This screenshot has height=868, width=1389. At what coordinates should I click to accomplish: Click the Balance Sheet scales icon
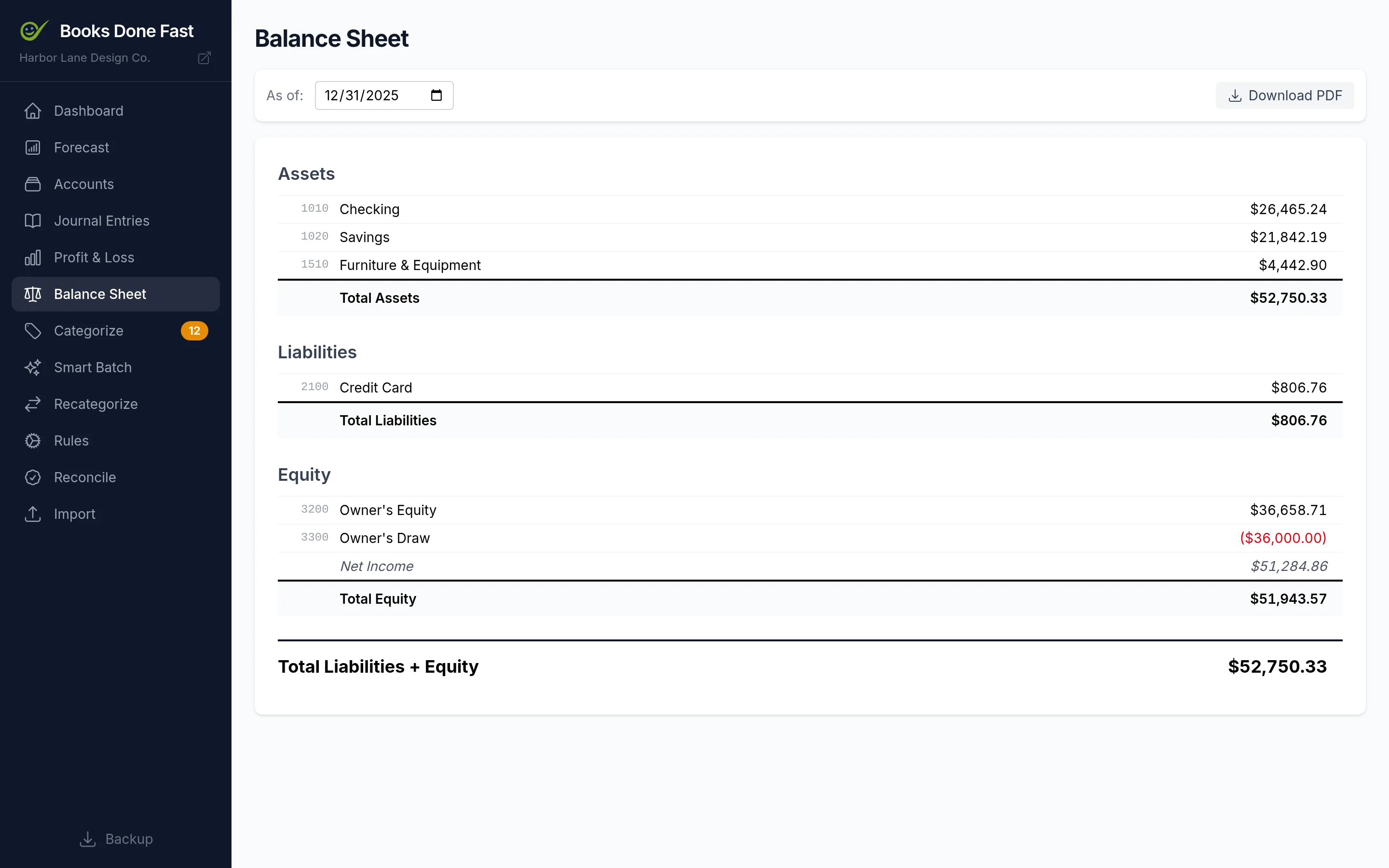pos(33,295)
